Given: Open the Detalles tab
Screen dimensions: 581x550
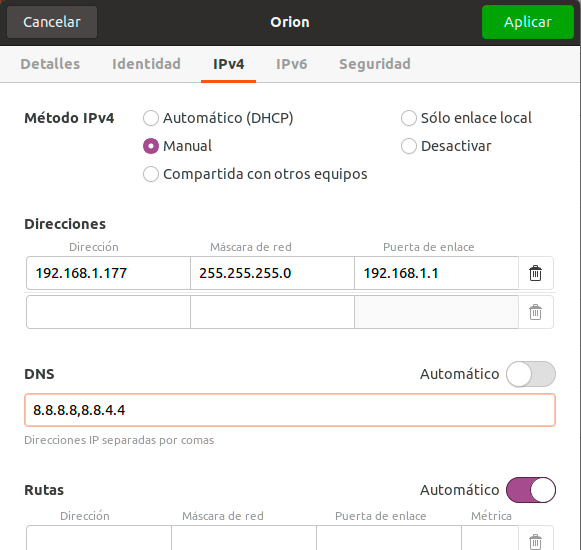Looking at the screenshot, I should 50,64.
